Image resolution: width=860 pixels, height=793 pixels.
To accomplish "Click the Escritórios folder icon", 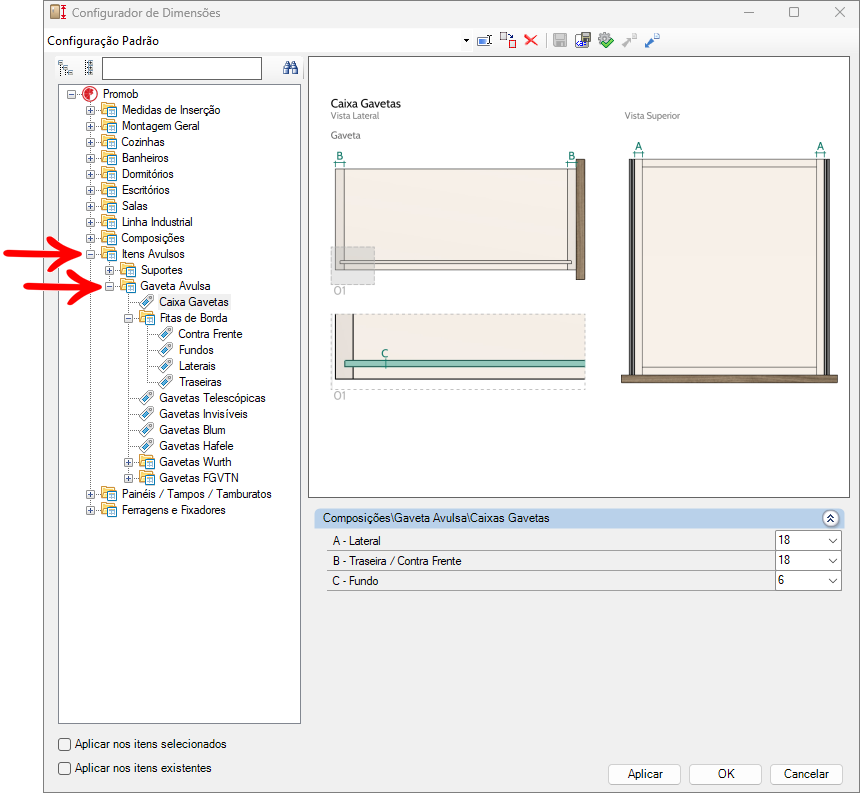I will pyautogui.click(x=109, y=190).
